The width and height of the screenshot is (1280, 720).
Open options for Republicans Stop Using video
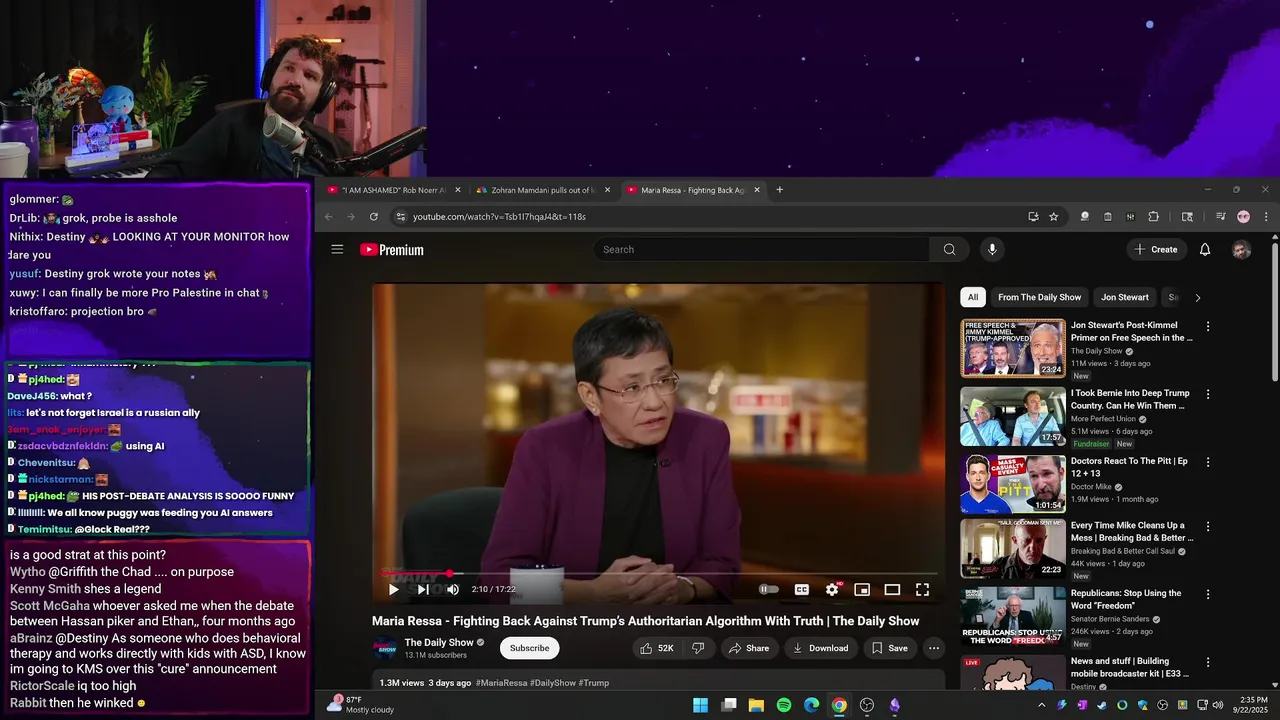tap(1208, 594)
